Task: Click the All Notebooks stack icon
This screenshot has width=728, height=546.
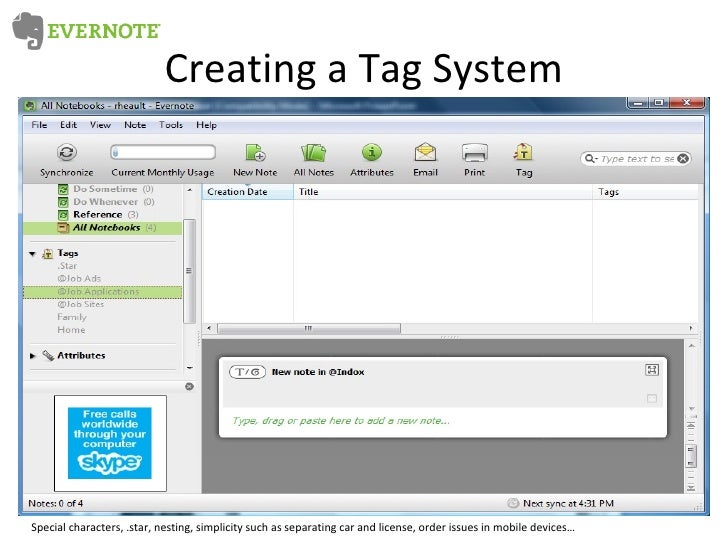Action: 63,228
